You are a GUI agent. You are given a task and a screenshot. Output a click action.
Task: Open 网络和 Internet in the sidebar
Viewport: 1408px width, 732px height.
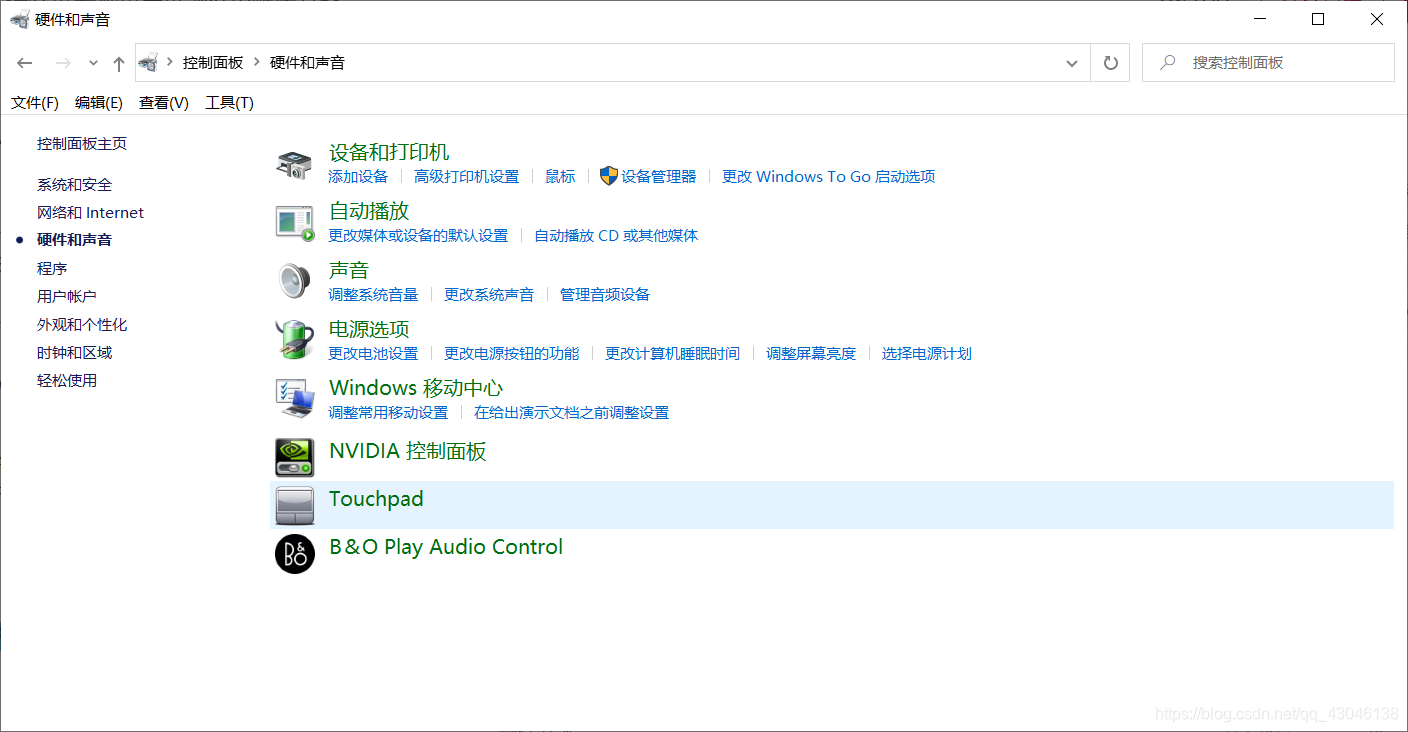tap(91, 212)
